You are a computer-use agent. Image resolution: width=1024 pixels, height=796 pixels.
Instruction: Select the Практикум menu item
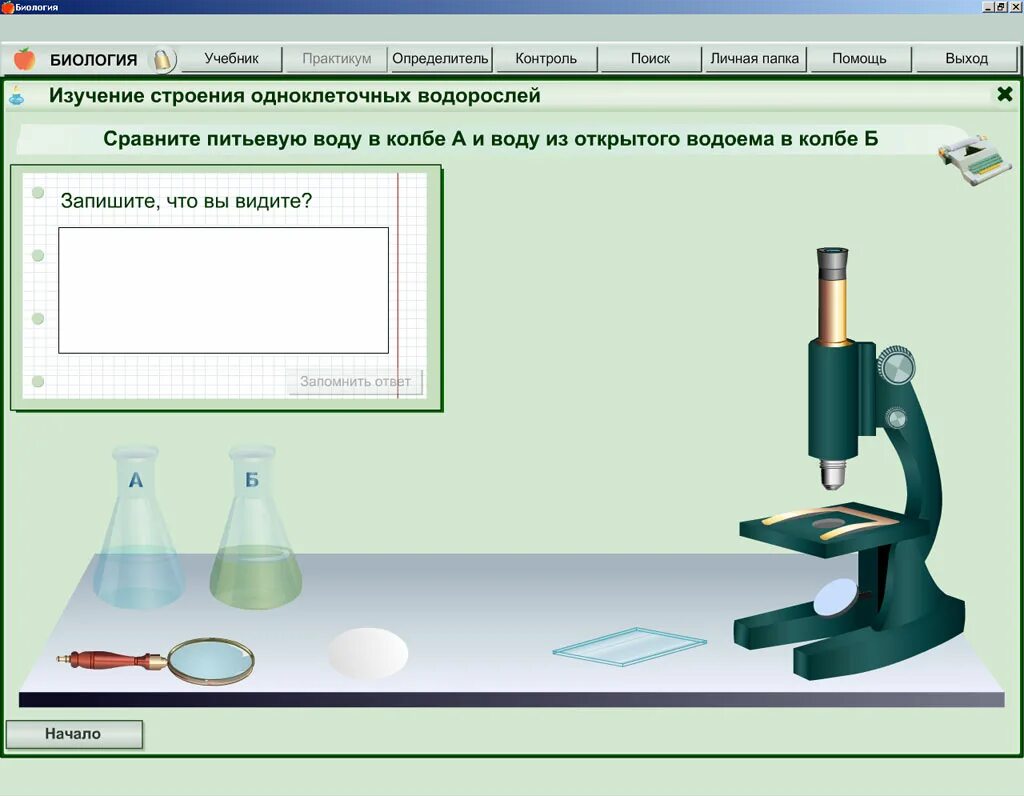(x=336, y=59)
